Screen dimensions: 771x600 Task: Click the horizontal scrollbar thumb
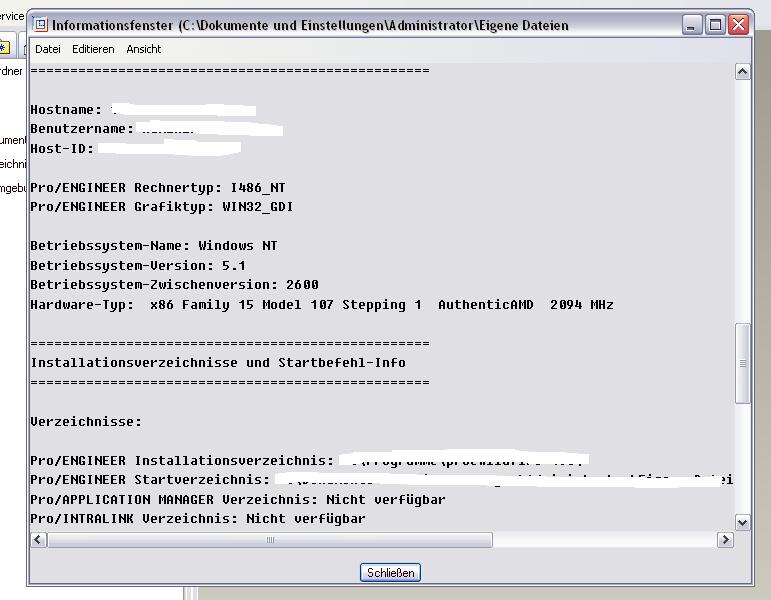tap(270, 540)
